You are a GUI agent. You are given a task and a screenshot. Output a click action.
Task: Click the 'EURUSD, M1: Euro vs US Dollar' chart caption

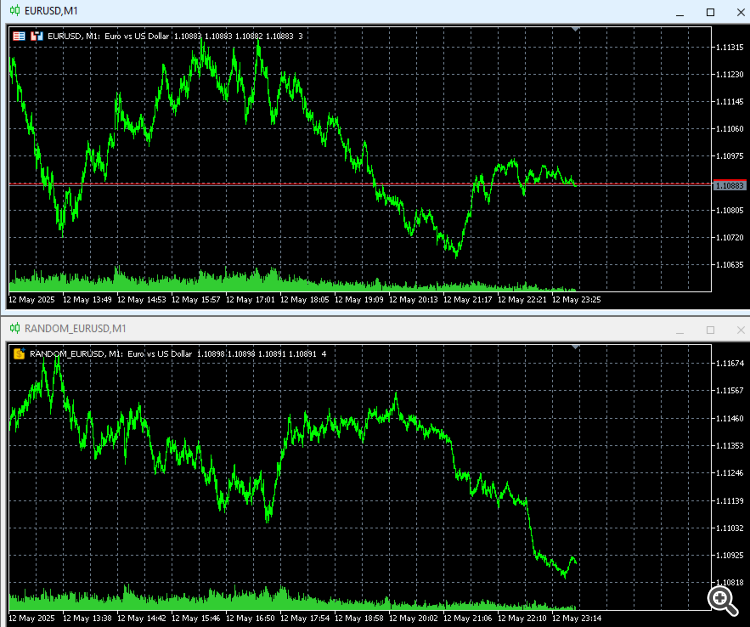(x=108, y=36)
